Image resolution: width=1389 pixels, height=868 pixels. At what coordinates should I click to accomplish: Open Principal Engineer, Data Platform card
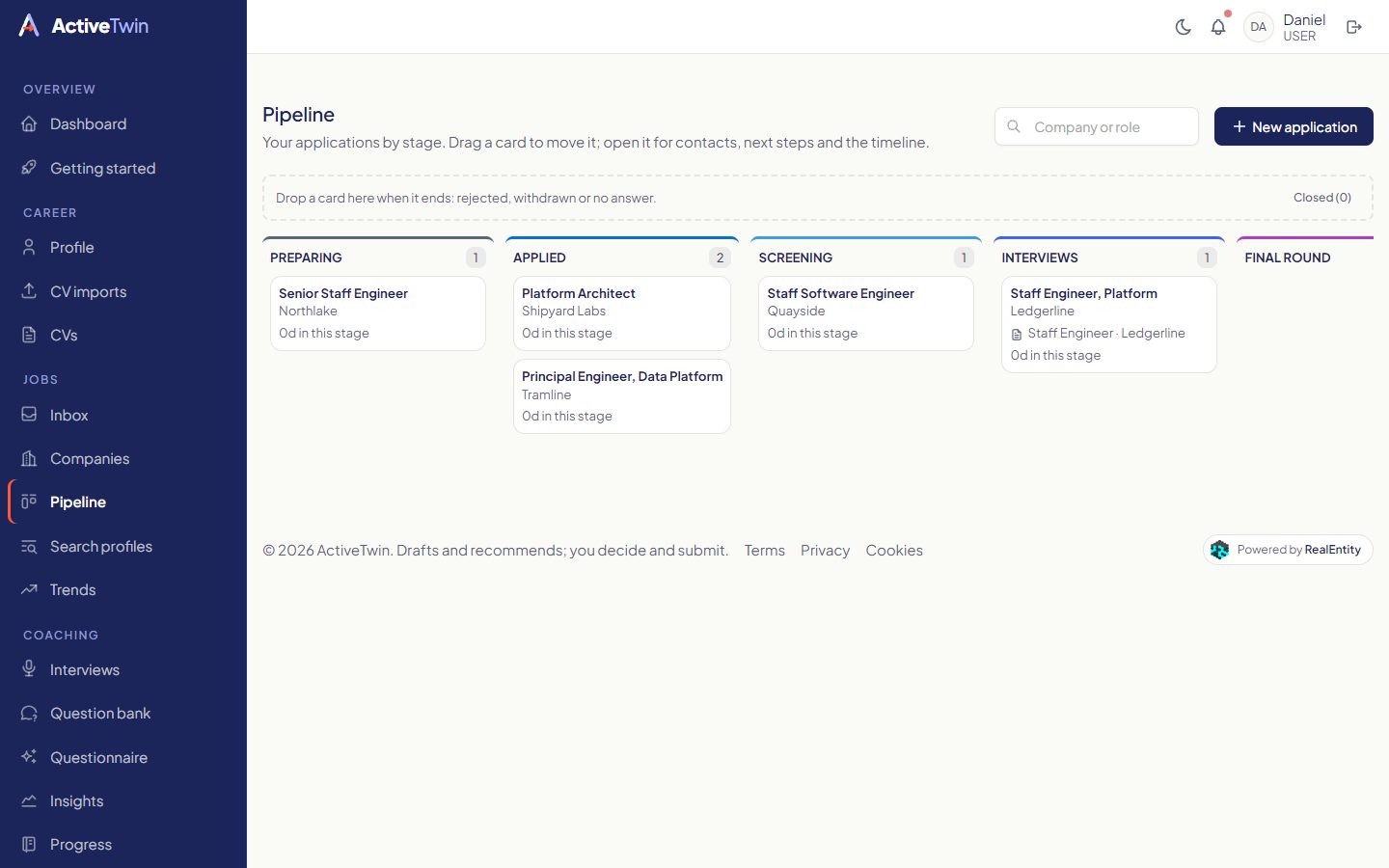[x=622, y=396]
